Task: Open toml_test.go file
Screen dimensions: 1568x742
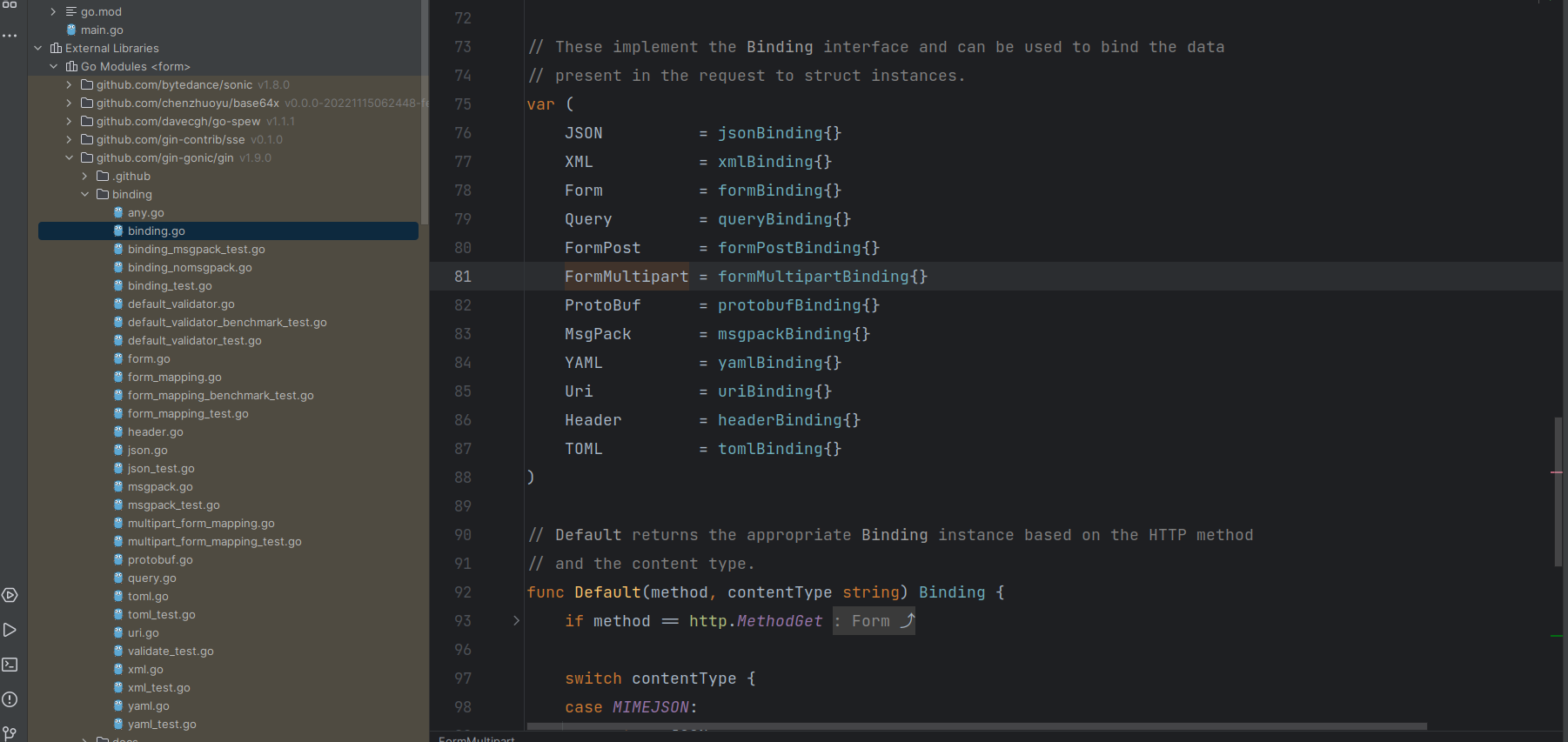Action: coord(161,614)
